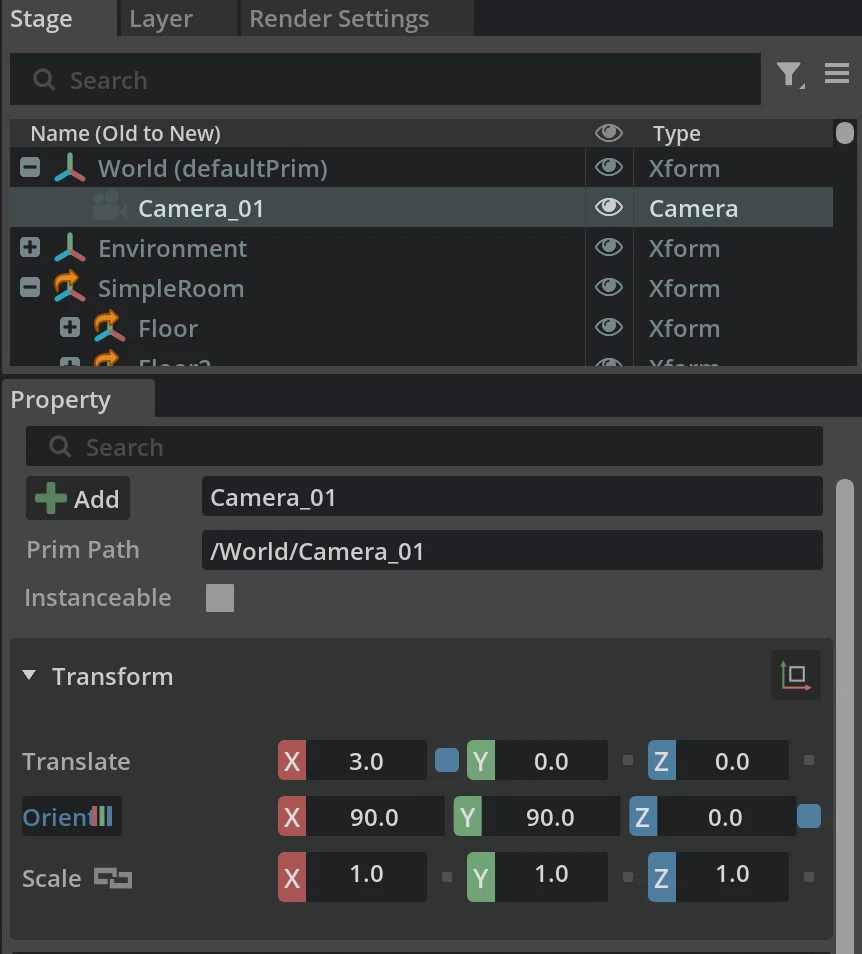Open the Render Settings tab

coord(339,18)
